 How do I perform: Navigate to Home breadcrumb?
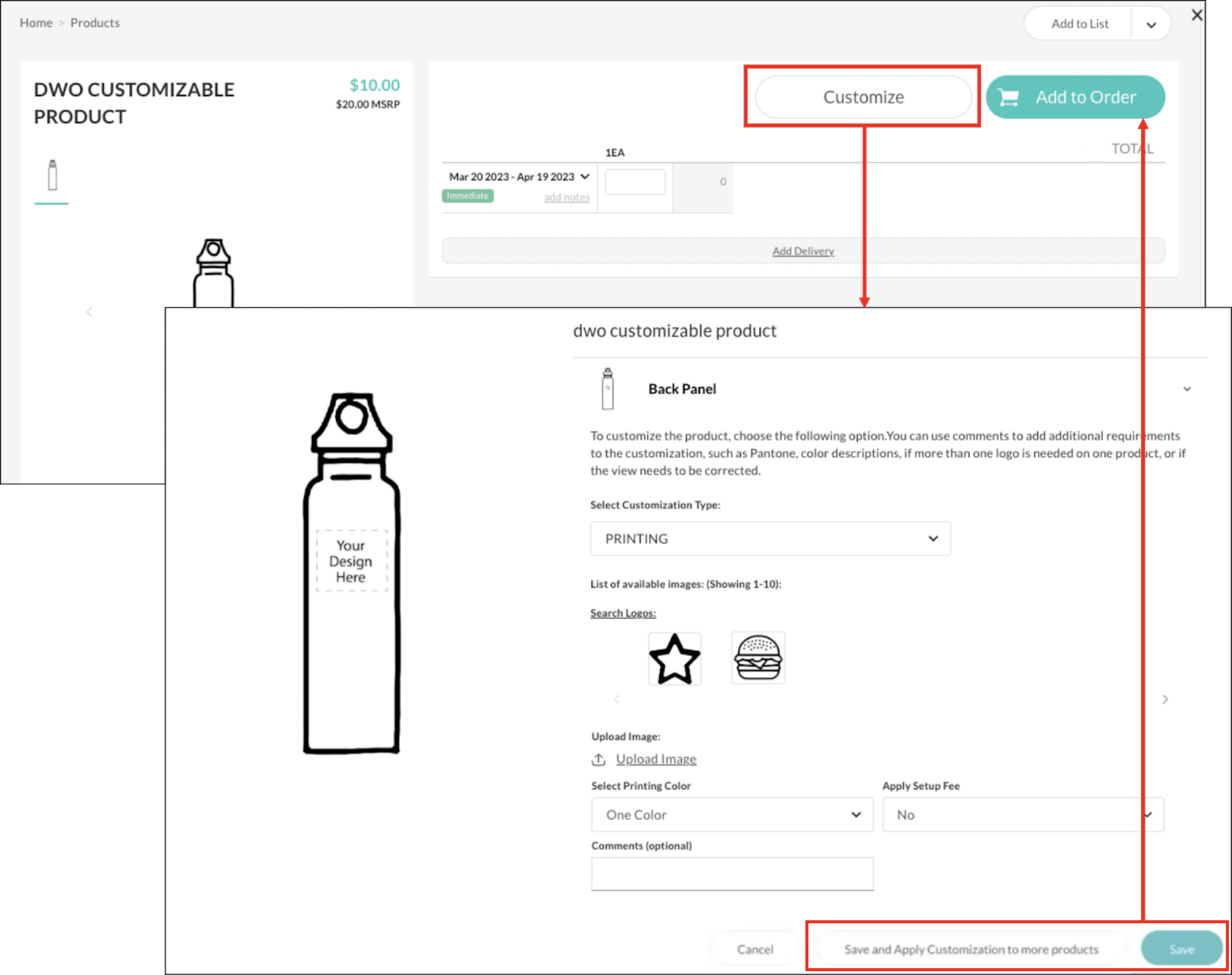click(x=36, y=23)
